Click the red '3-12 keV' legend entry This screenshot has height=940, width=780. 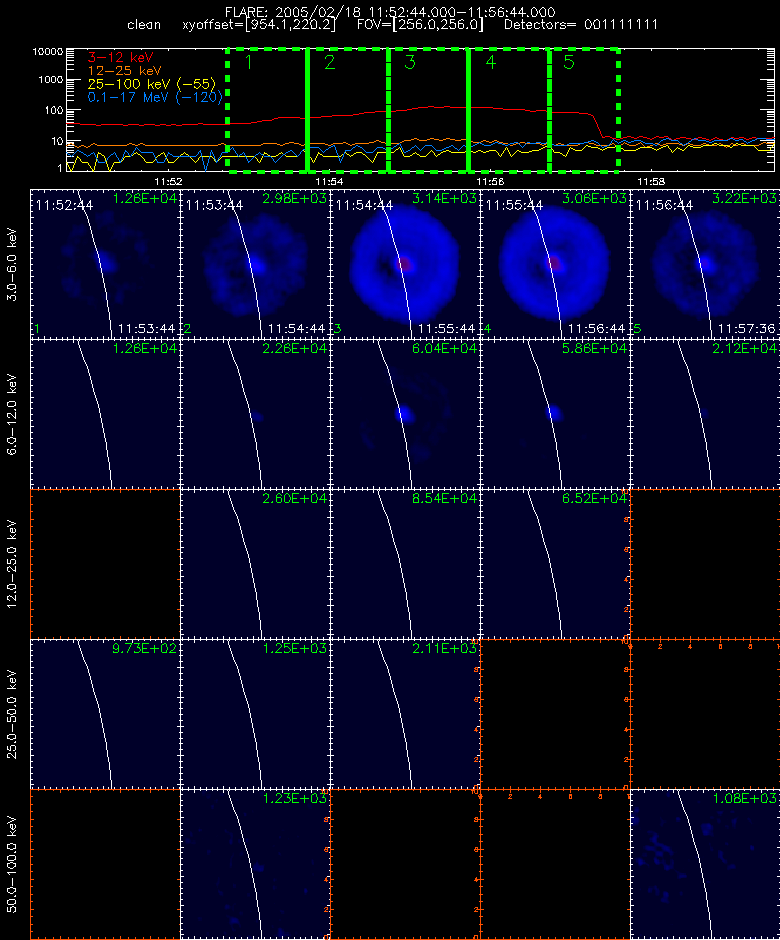(x=121, y=58)
